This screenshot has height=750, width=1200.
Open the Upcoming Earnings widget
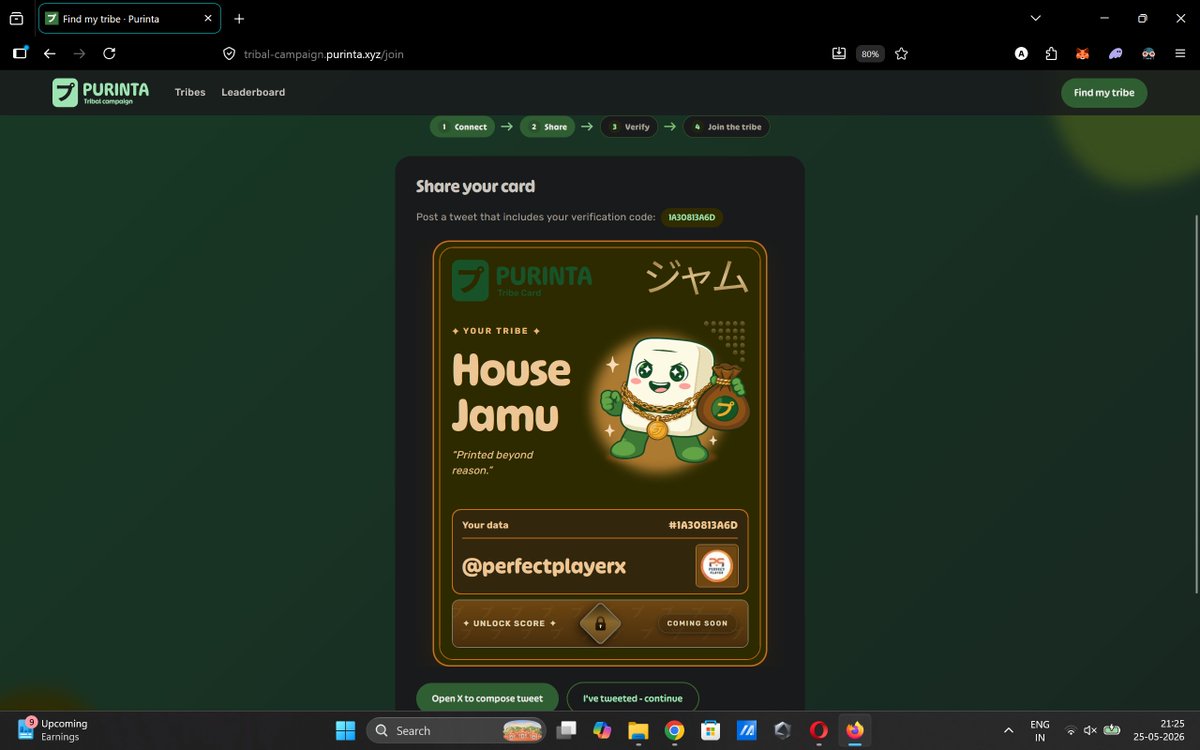55,730
